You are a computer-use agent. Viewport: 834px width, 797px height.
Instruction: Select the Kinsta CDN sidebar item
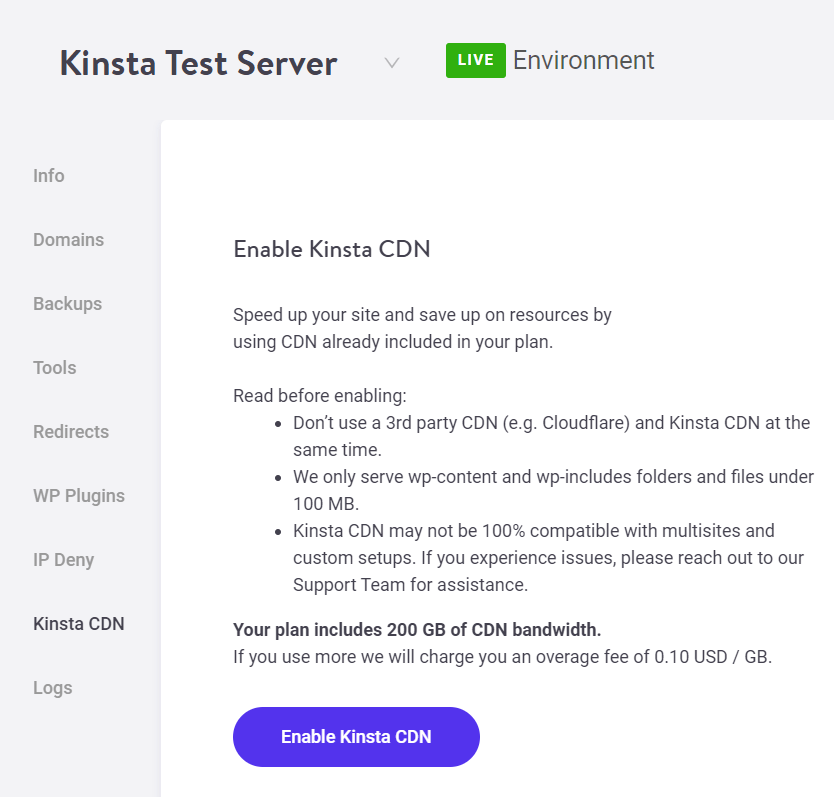tap(79, 624)
